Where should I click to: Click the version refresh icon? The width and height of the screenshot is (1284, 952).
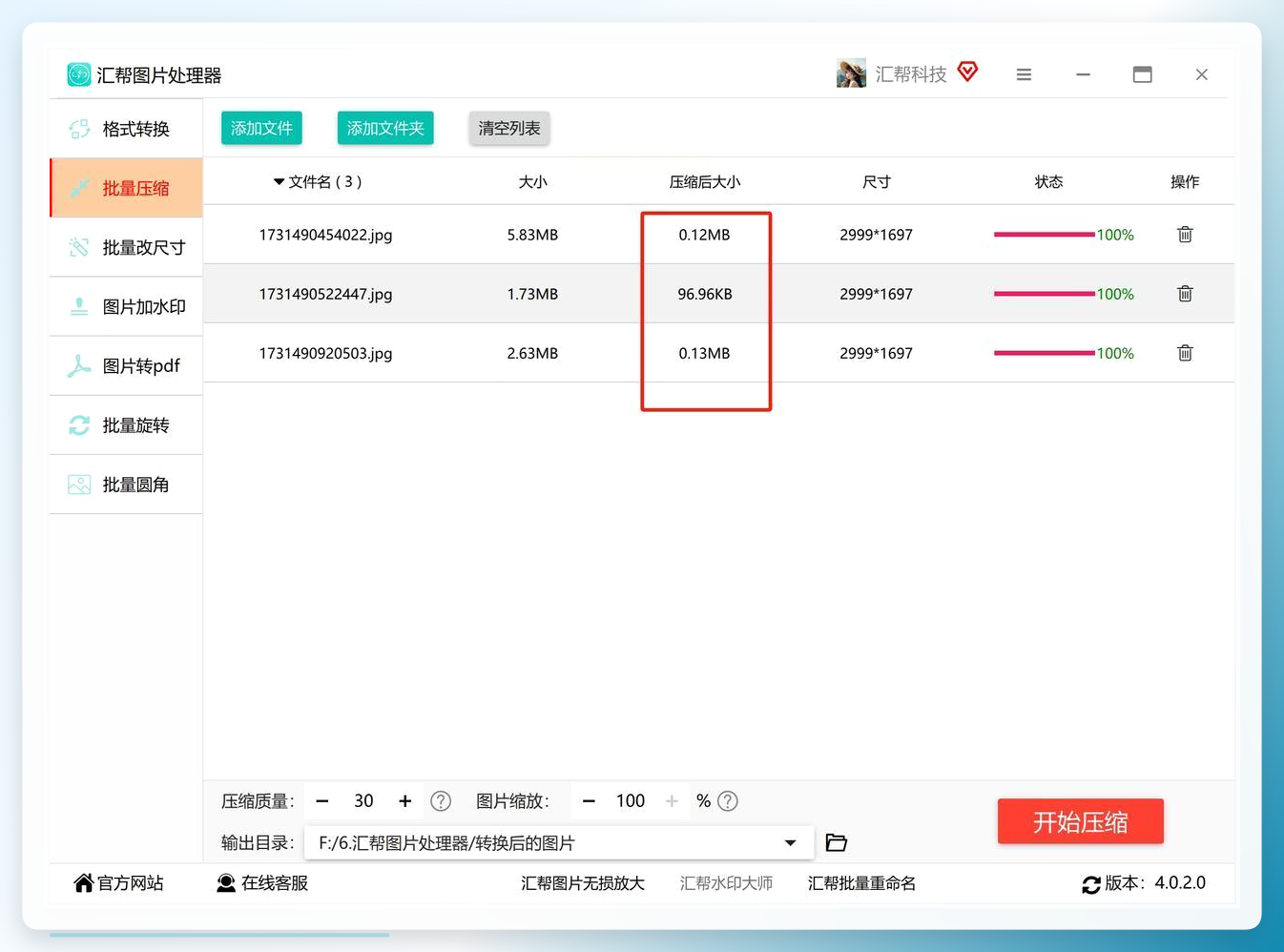[1091, 884]
